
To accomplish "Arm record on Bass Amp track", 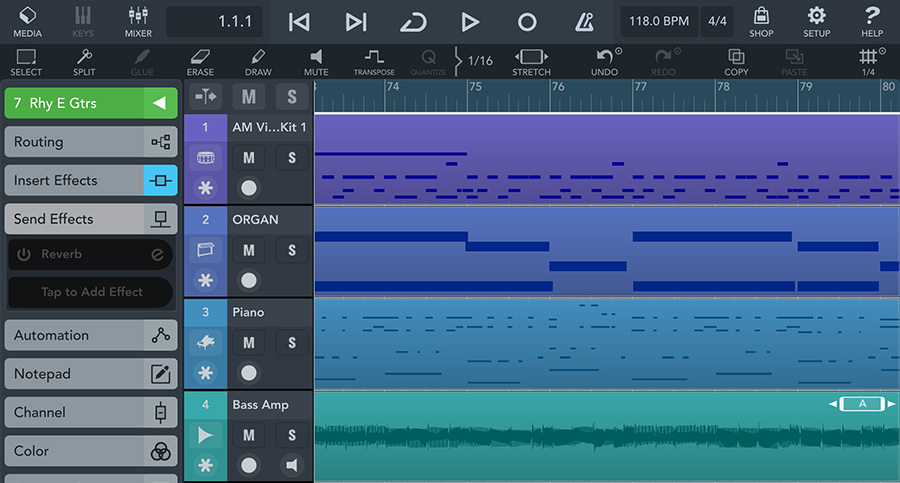I will pos(249,465).
